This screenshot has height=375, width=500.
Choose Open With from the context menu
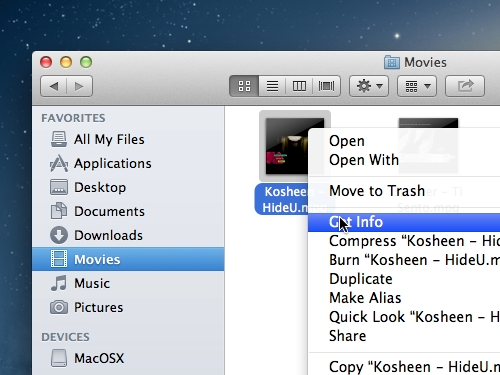pyautogui.click(x=404, y=160)
